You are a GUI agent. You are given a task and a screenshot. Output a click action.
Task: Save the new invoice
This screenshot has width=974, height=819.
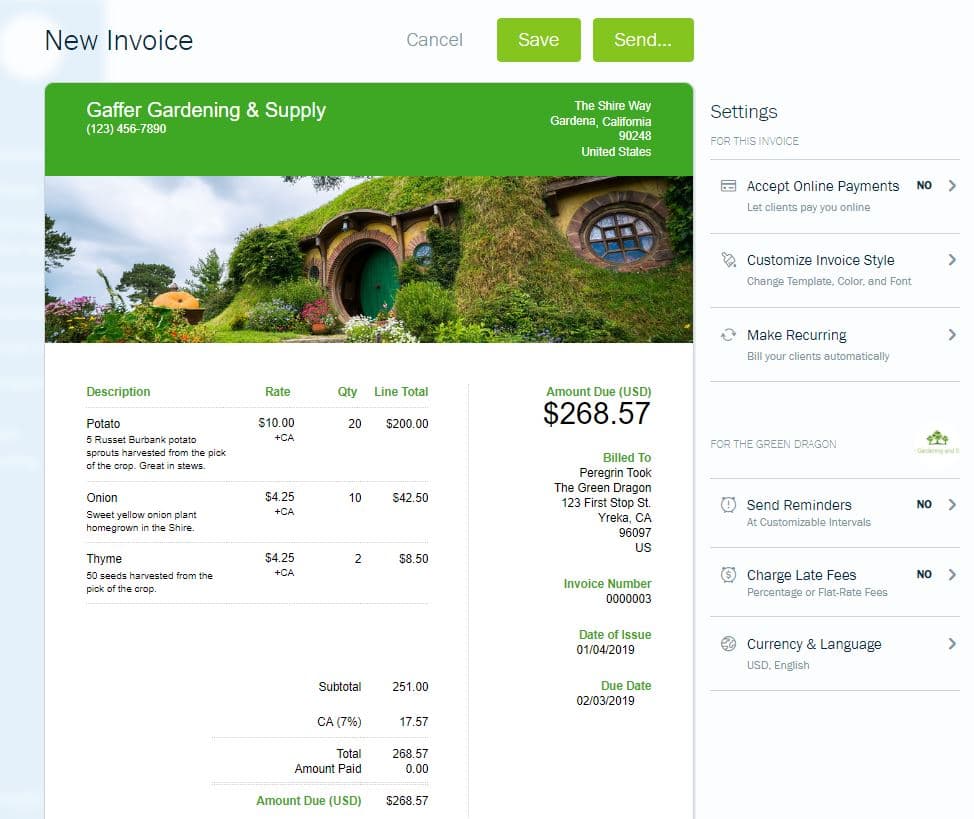pyautogui.click(x=538, y=40)
